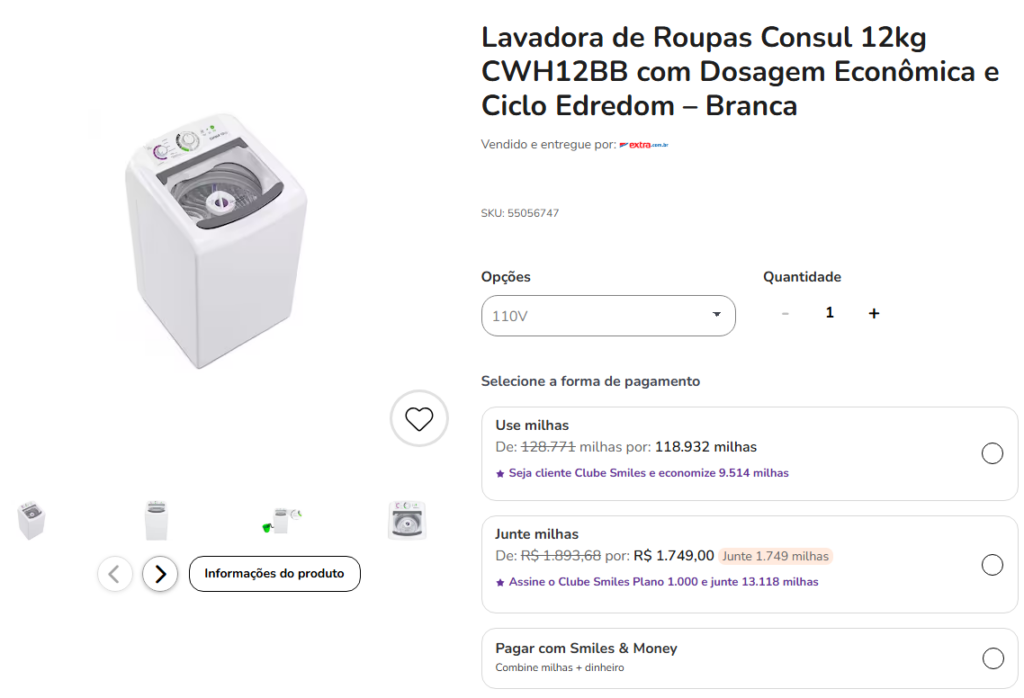Click the quantity value field
This screenshot has height=698, width=1024.
pyautogui.click(x=829, y=313)
